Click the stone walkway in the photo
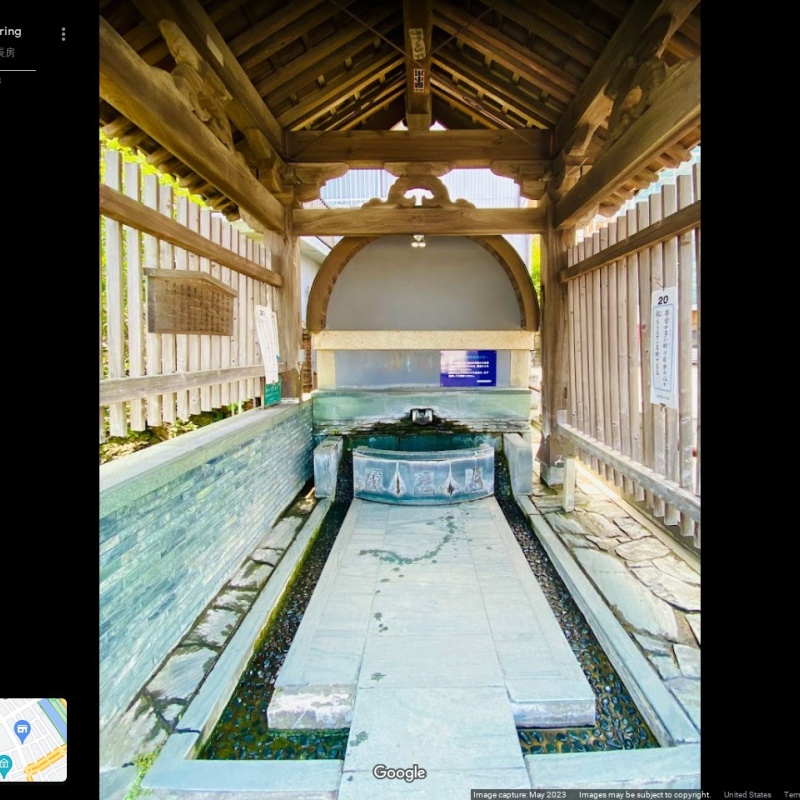The height and width of the screenshot is (800, 800). [430, 610]
